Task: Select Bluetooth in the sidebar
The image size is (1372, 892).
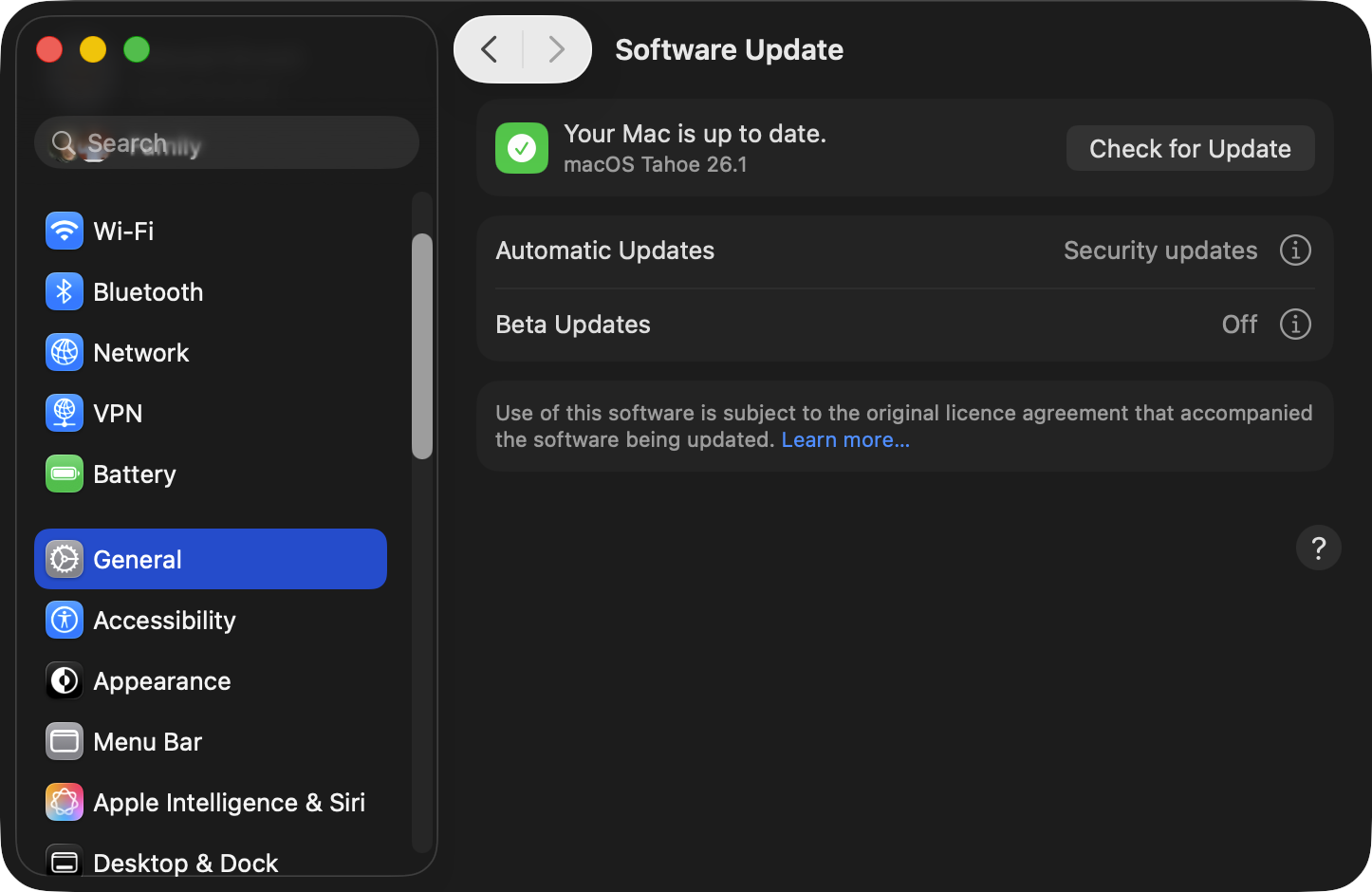Action: 148,291
